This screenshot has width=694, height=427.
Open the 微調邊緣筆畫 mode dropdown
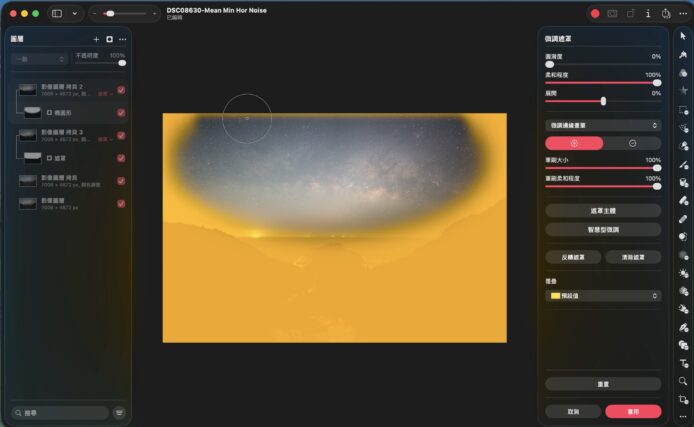click(603, 125)
